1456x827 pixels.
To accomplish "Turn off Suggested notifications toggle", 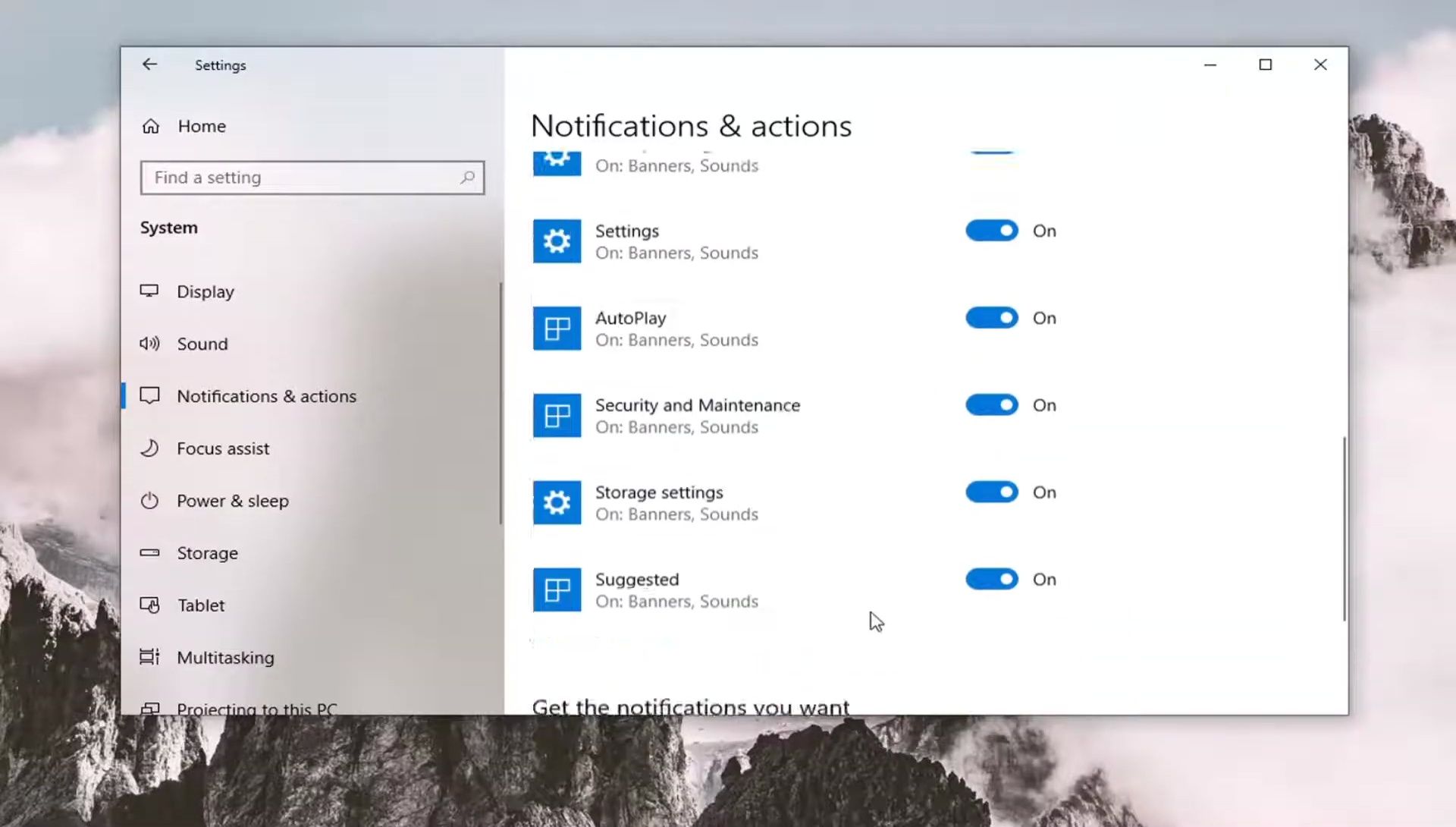I will (991, 580).
